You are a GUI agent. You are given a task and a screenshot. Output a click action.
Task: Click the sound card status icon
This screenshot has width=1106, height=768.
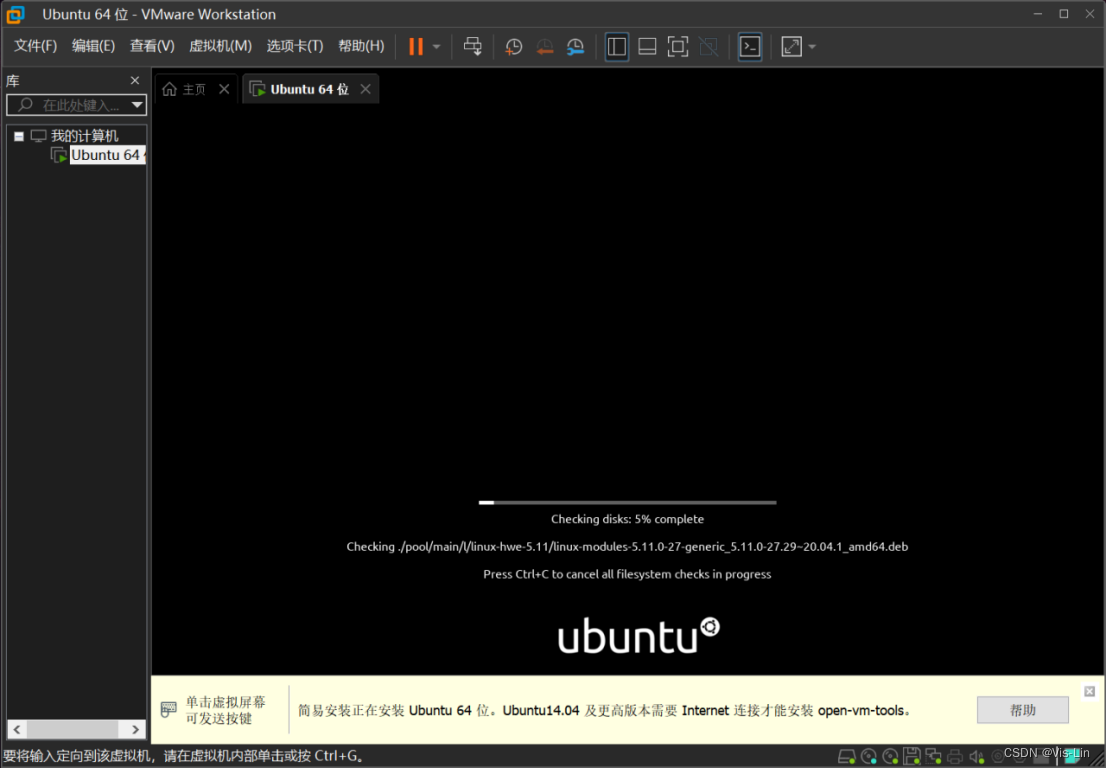977,757
